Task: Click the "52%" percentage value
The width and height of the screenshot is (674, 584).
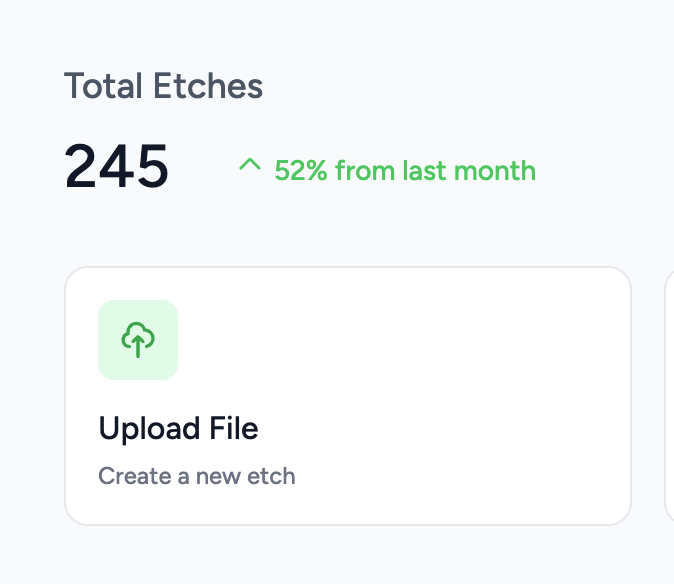Action: [301, 171]
